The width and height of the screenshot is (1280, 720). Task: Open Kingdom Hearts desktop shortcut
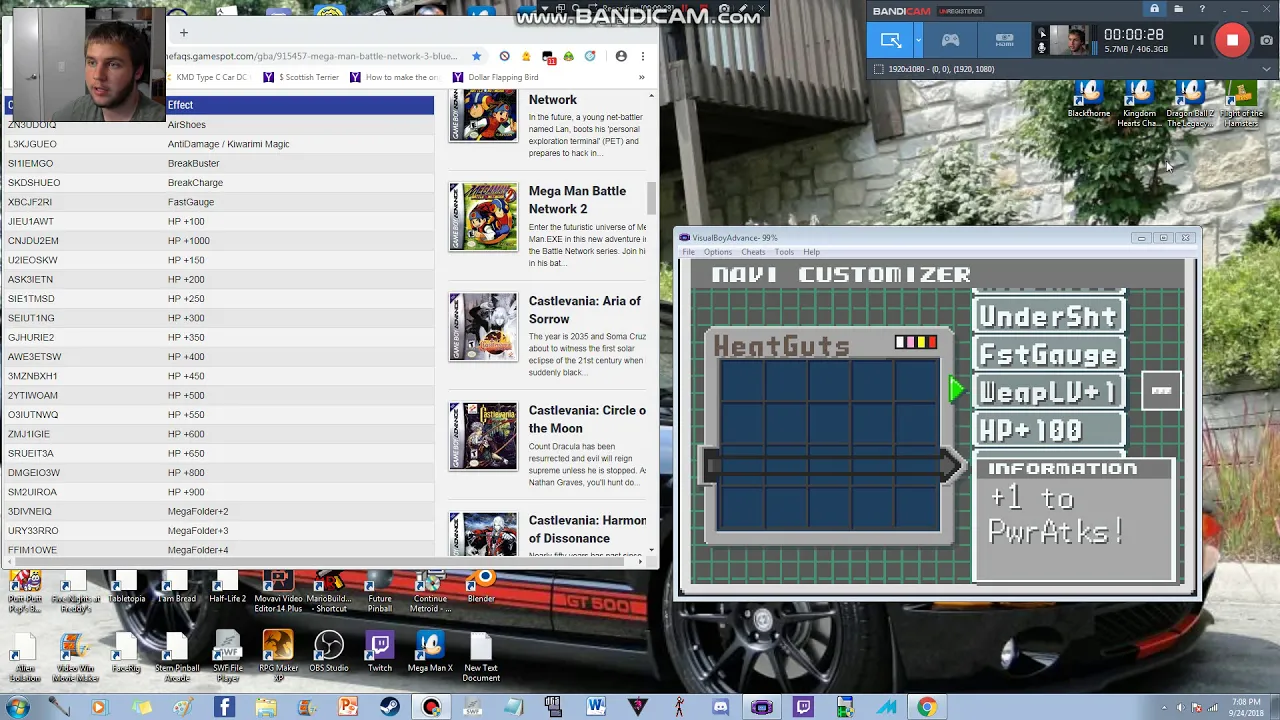click(x=1139, y=103)
